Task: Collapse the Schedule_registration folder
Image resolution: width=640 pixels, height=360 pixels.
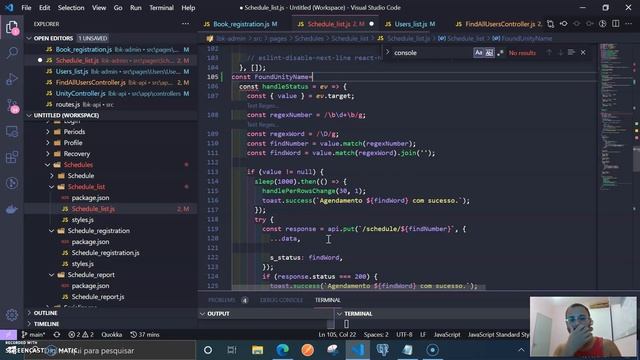Action: click(98, 231)
